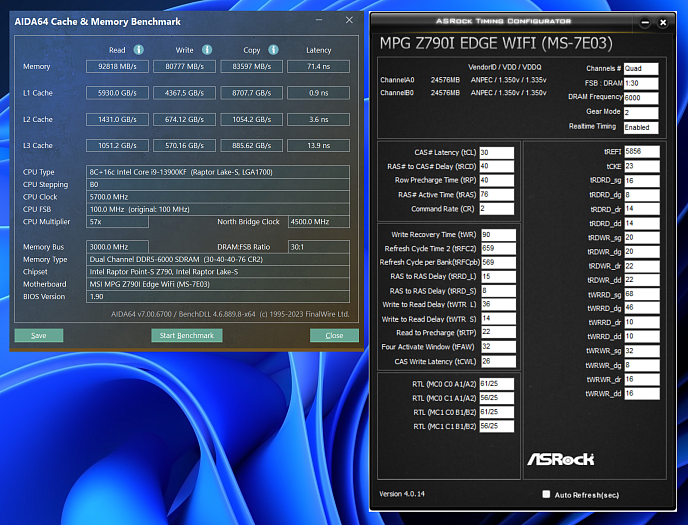The image size is (688, 525).
Task: Click the Start Benchmark button
Action: pos(186,335)
